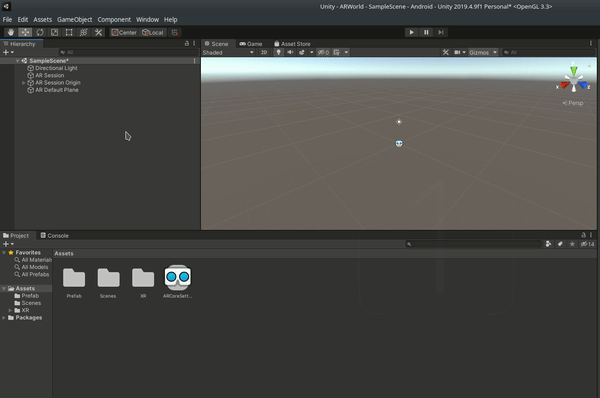The image size is (600, 398).
Task: Toggle Persp projection label
Action: [x=573, y=103]
